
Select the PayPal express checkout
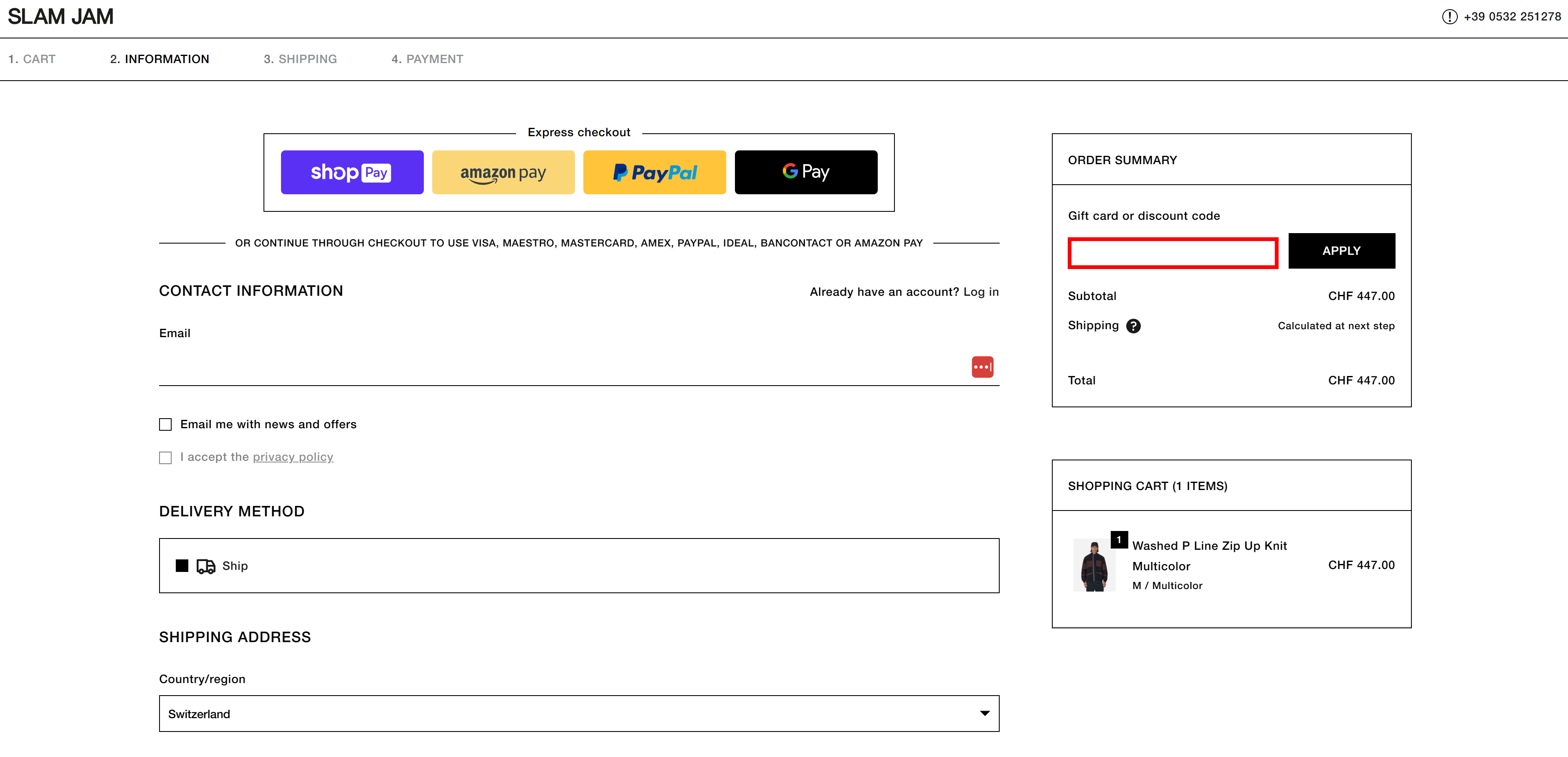point(654,173)
